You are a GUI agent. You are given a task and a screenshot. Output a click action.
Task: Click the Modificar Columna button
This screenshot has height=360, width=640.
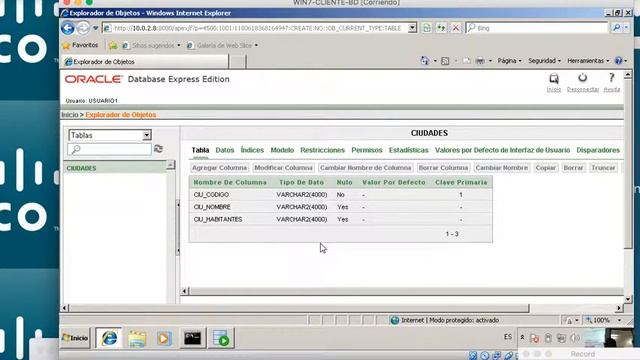click(283, 168)
